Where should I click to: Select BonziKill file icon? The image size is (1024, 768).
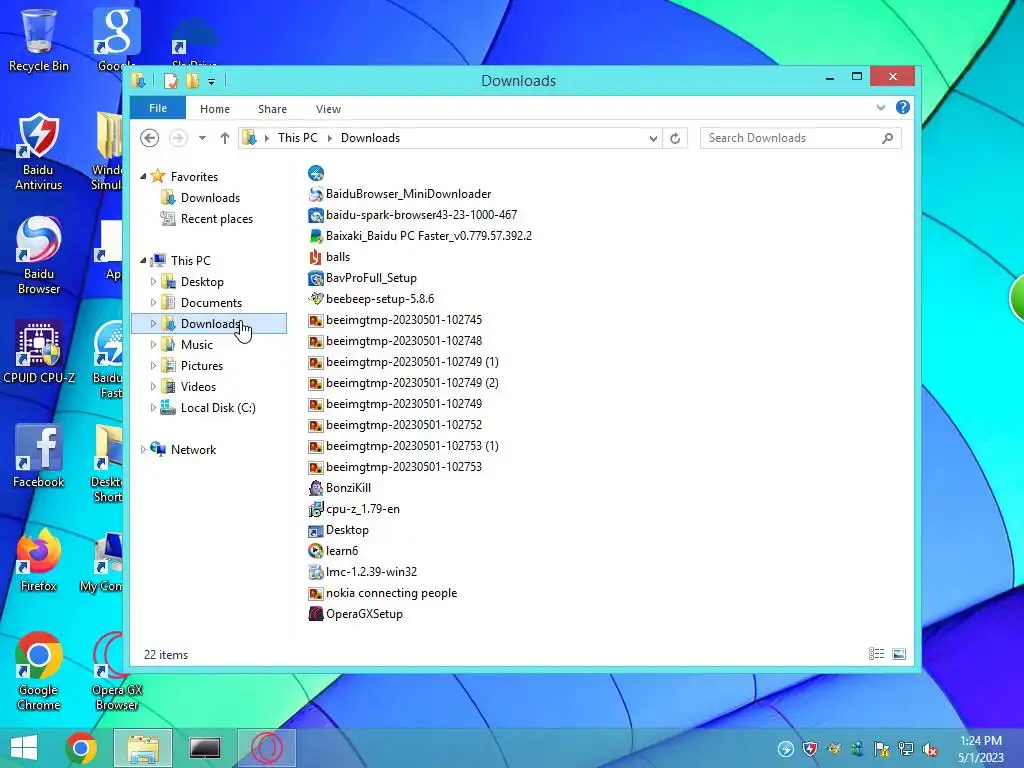click(x=315, y=488)
